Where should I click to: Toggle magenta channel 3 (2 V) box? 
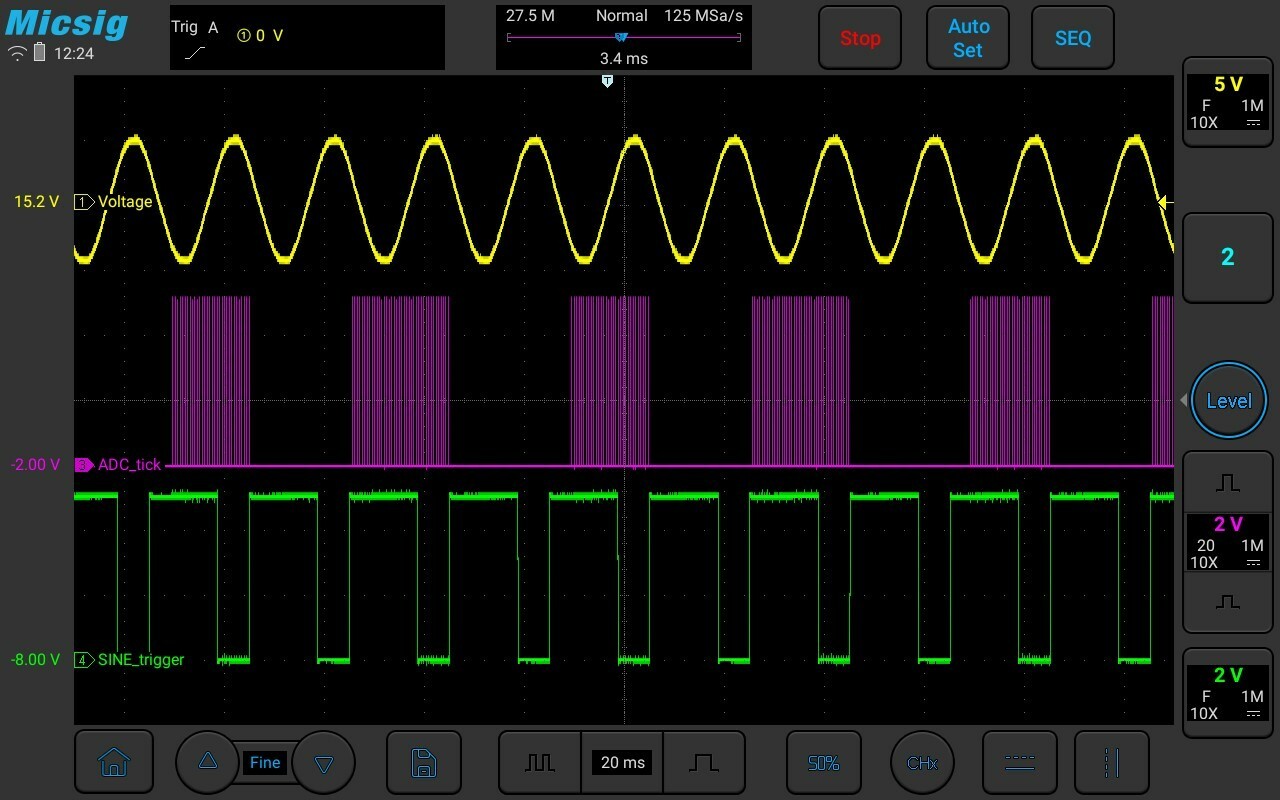coord(1228,542)
